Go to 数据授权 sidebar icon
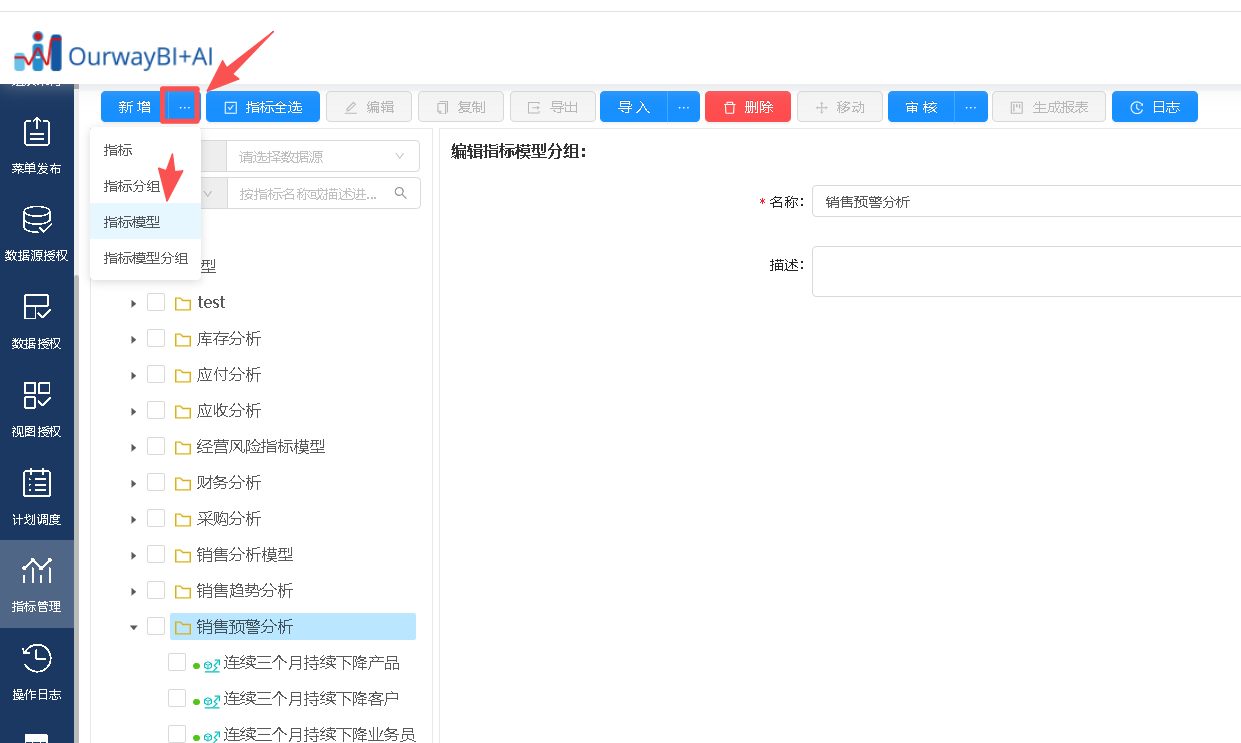 36,307
